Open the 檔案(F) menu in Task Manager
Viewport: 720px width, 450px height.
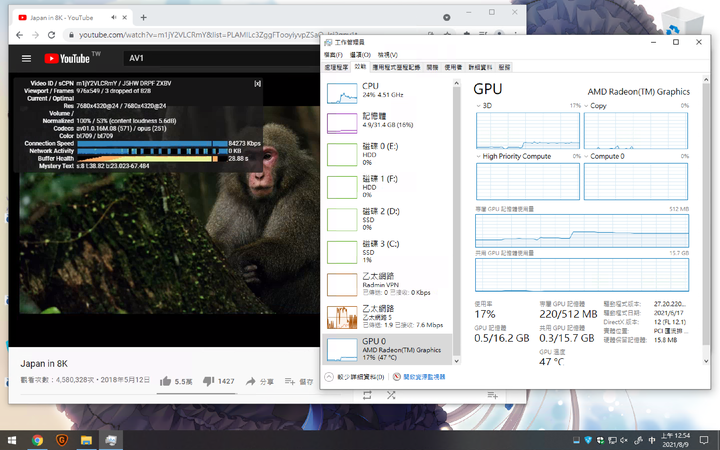point(333,55)
